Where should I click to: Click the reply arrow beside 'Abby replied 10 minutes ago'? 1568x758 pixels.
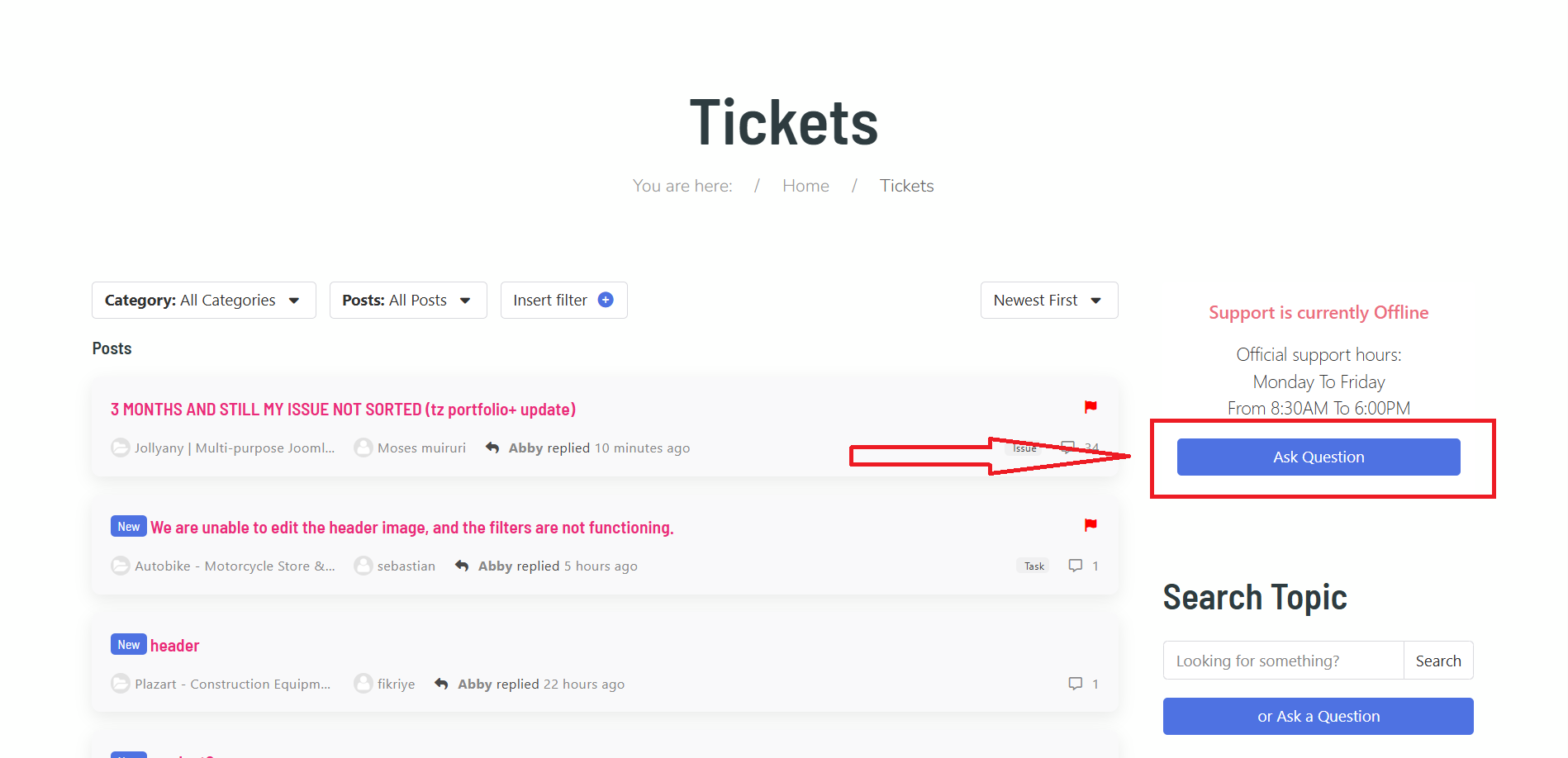(492, 448)
